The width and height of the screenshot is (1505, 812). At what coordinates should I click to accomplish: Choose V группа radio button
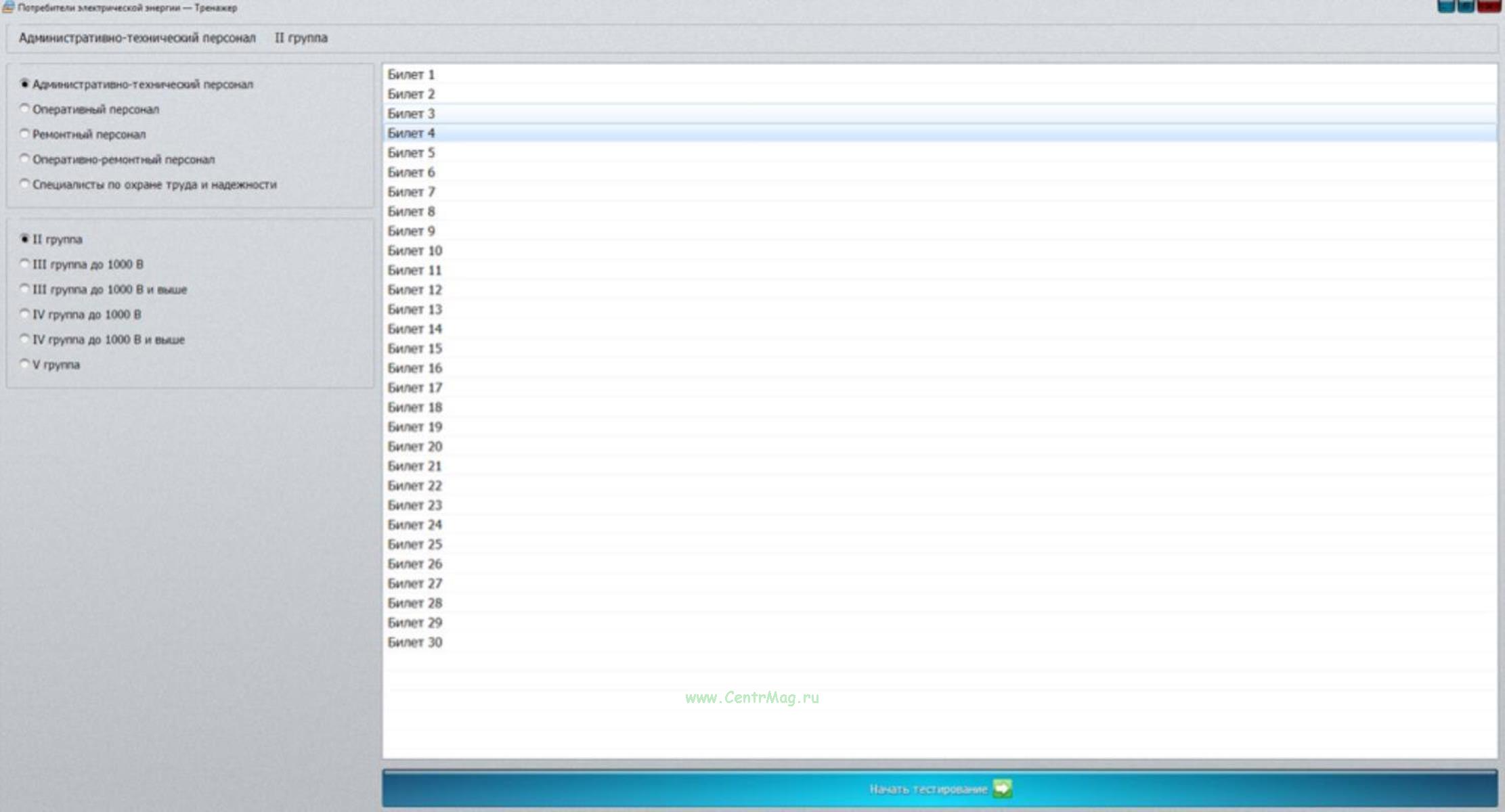tap(25, 364)
